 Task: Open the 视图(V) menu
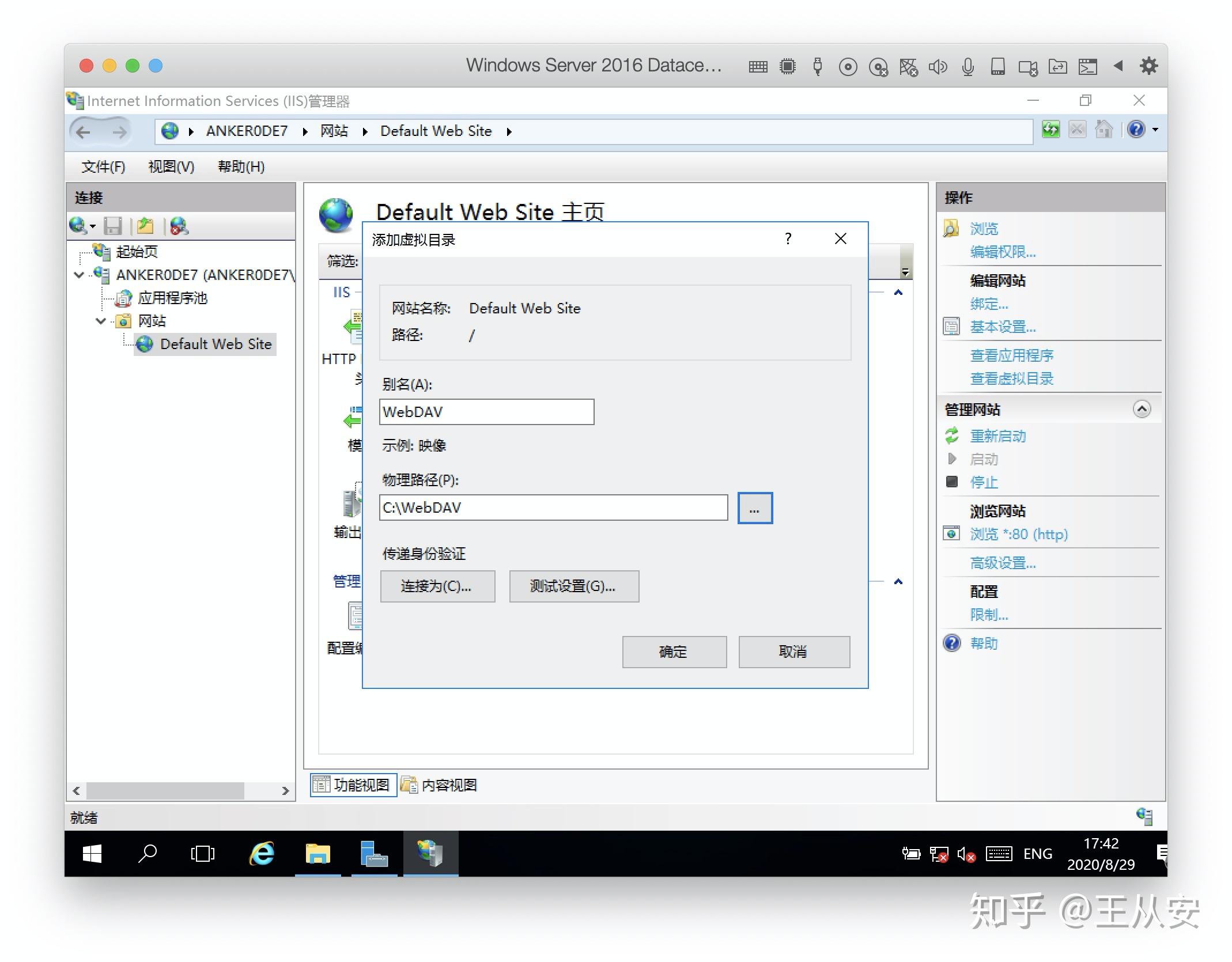[171, 166]
